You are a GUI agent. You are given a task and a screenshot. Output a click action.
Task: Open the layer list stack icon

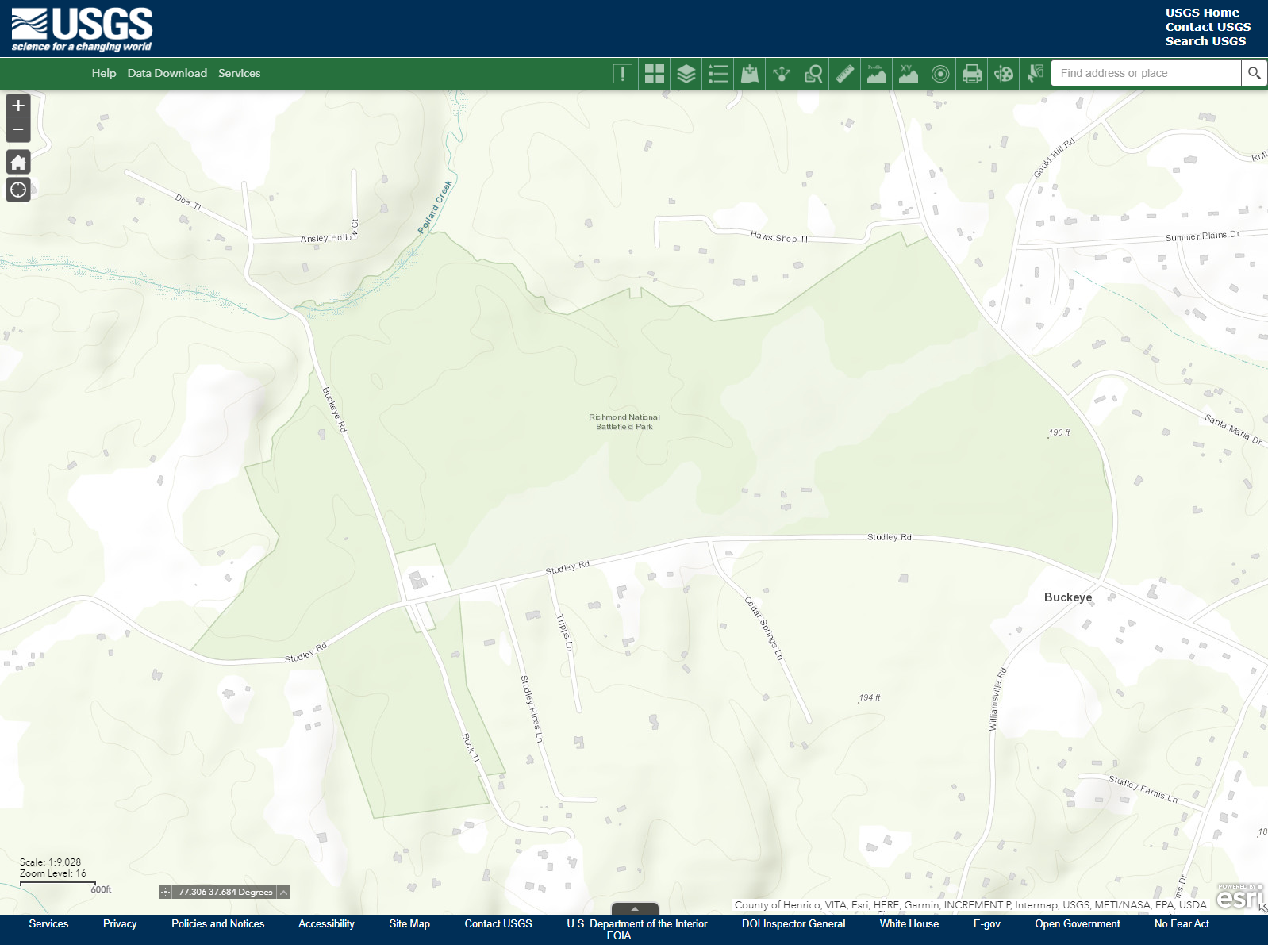686,74
